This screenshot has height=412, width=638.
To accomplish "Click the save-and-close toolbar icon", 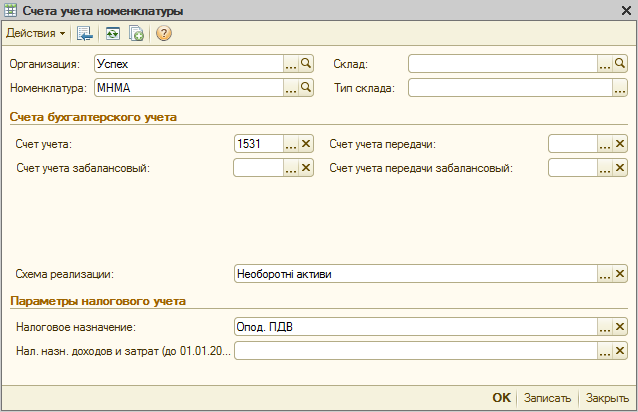I will pos(85,34).
